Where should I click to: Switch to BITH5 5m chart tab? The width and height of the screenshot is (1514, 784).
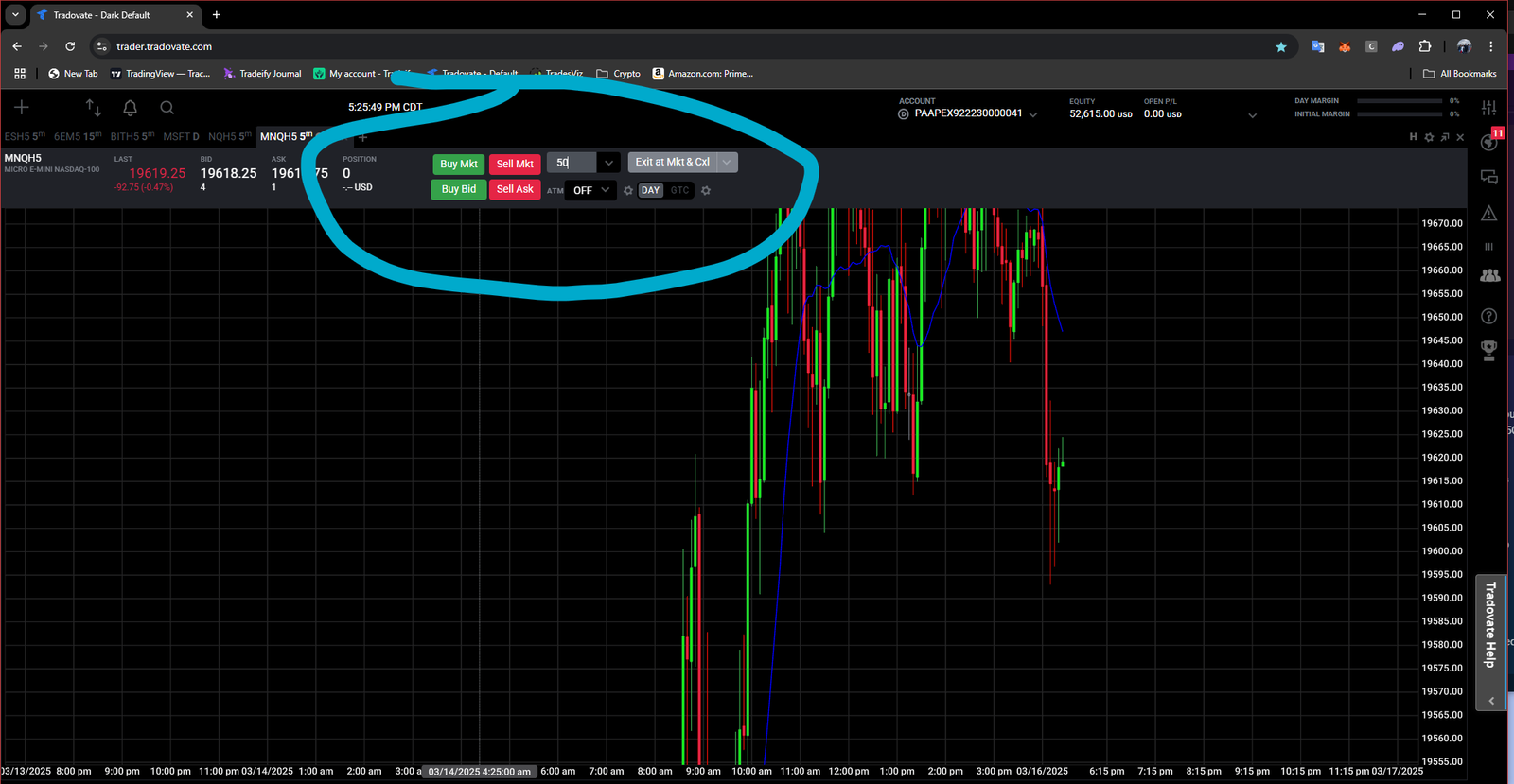(x=132, y=137)
